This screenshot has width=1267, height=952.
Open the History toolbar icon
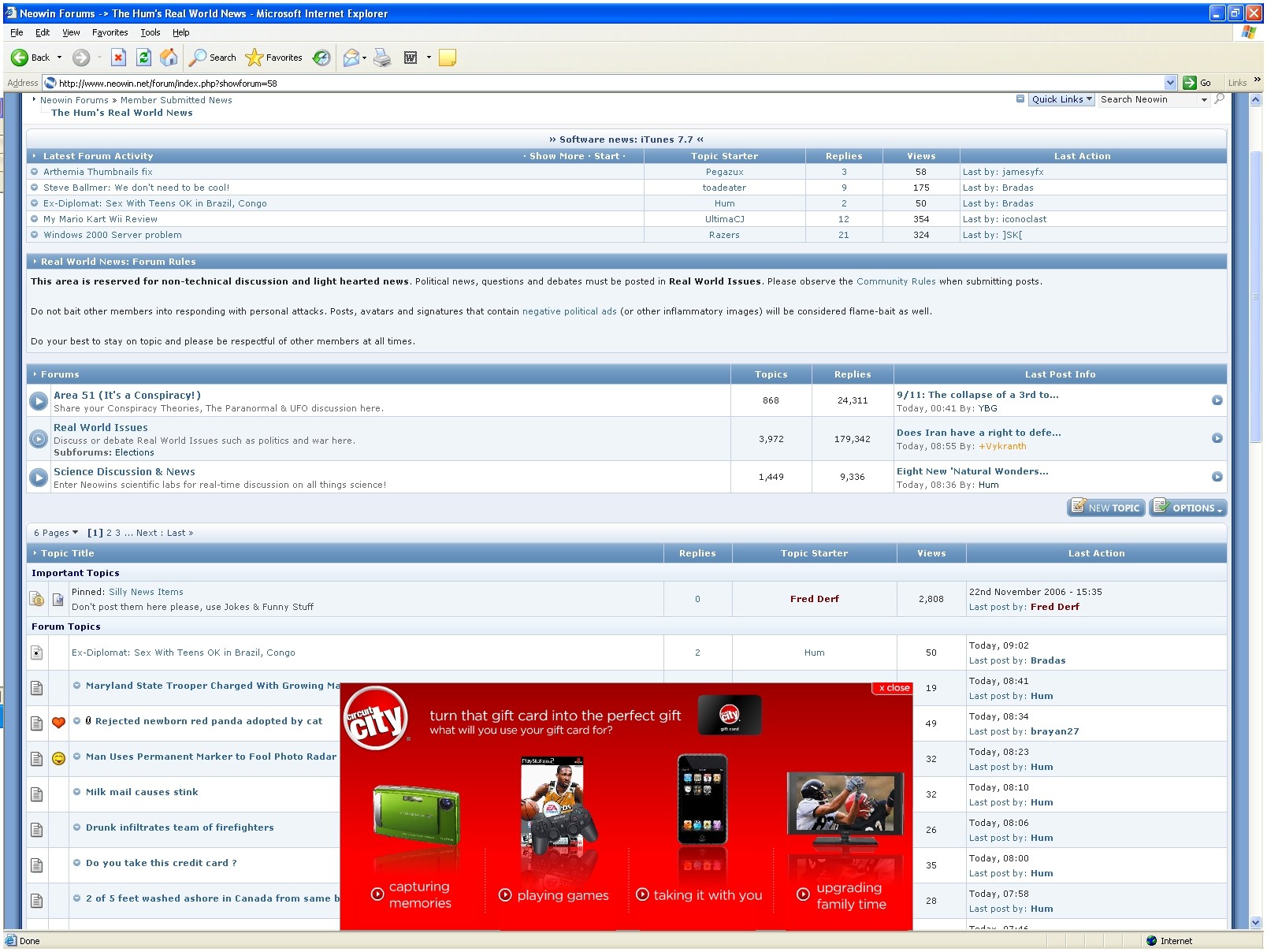click(x=321, y=58)
